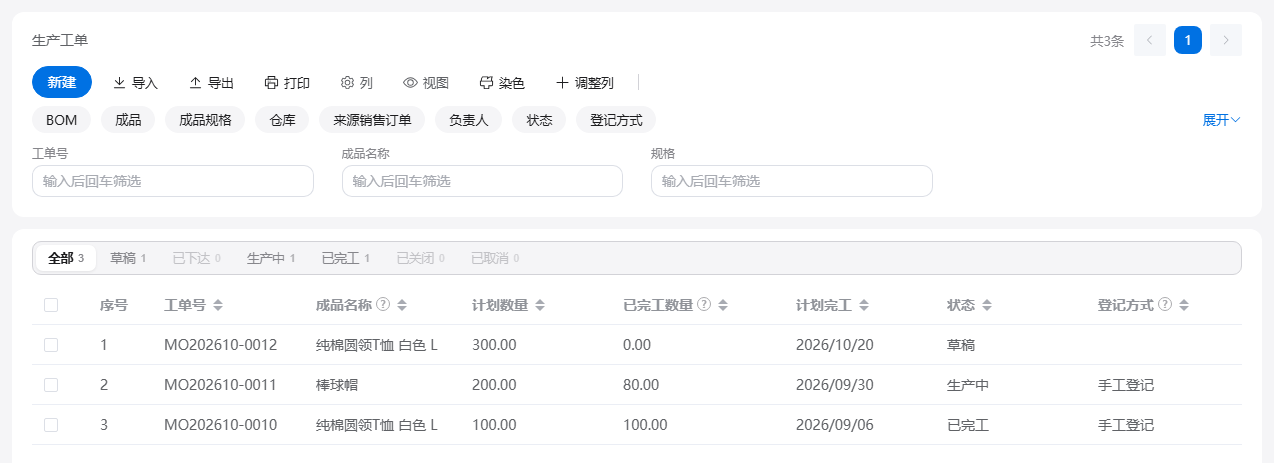The height and width of the screenshot is (463, 1274).
Task: Switch to the 已下达 tab
Action: pyautogui.click(x=196, y=258)
